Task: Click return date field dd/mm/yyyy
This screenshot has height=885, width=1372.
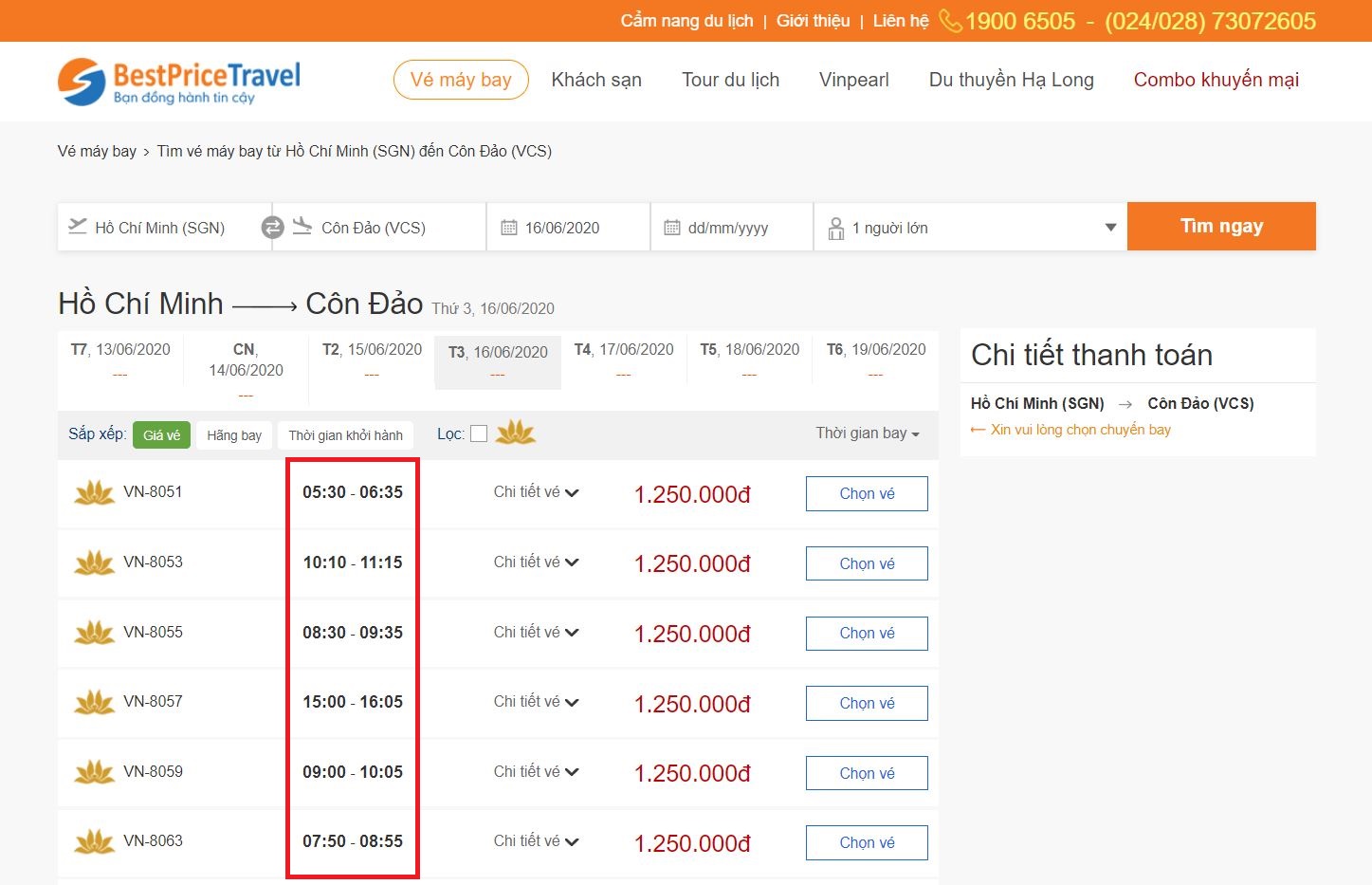Action: click(732, 228)
